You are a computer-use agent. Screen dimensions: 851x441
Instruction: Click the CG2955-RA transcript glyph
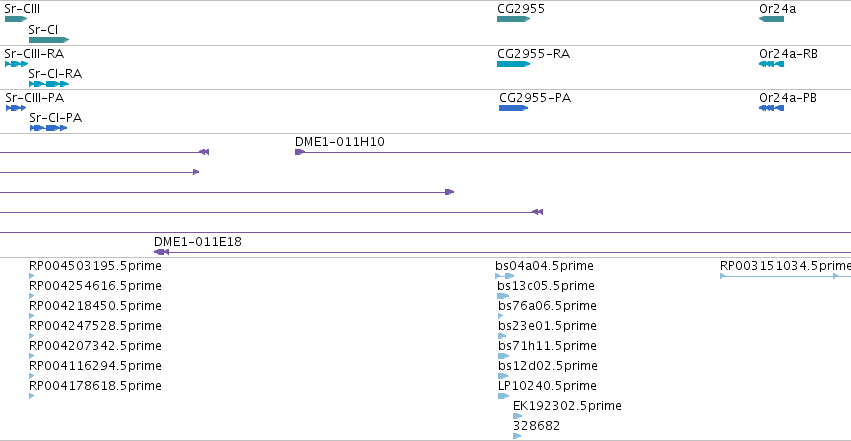coord(513,64)
